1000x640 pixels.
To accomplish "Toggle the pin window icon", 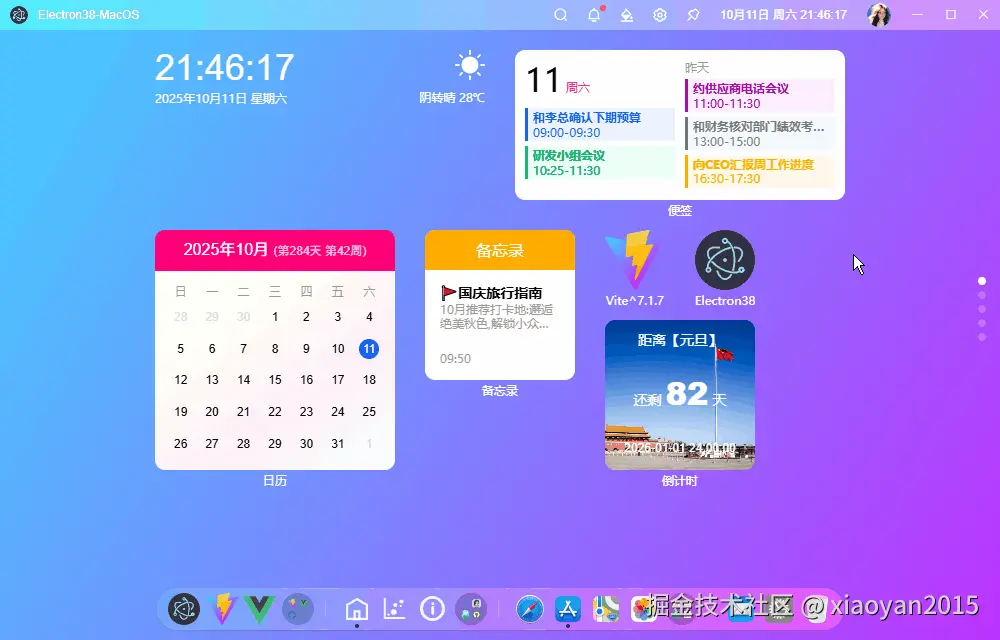I will pos(693,15).
